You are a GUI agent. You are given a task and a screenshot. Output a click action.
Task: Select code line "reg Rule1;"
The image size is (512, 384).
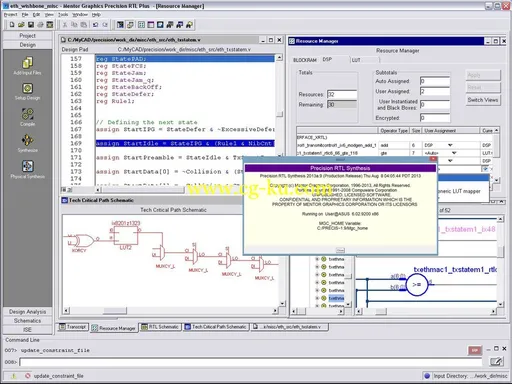[x=115, y=101]
